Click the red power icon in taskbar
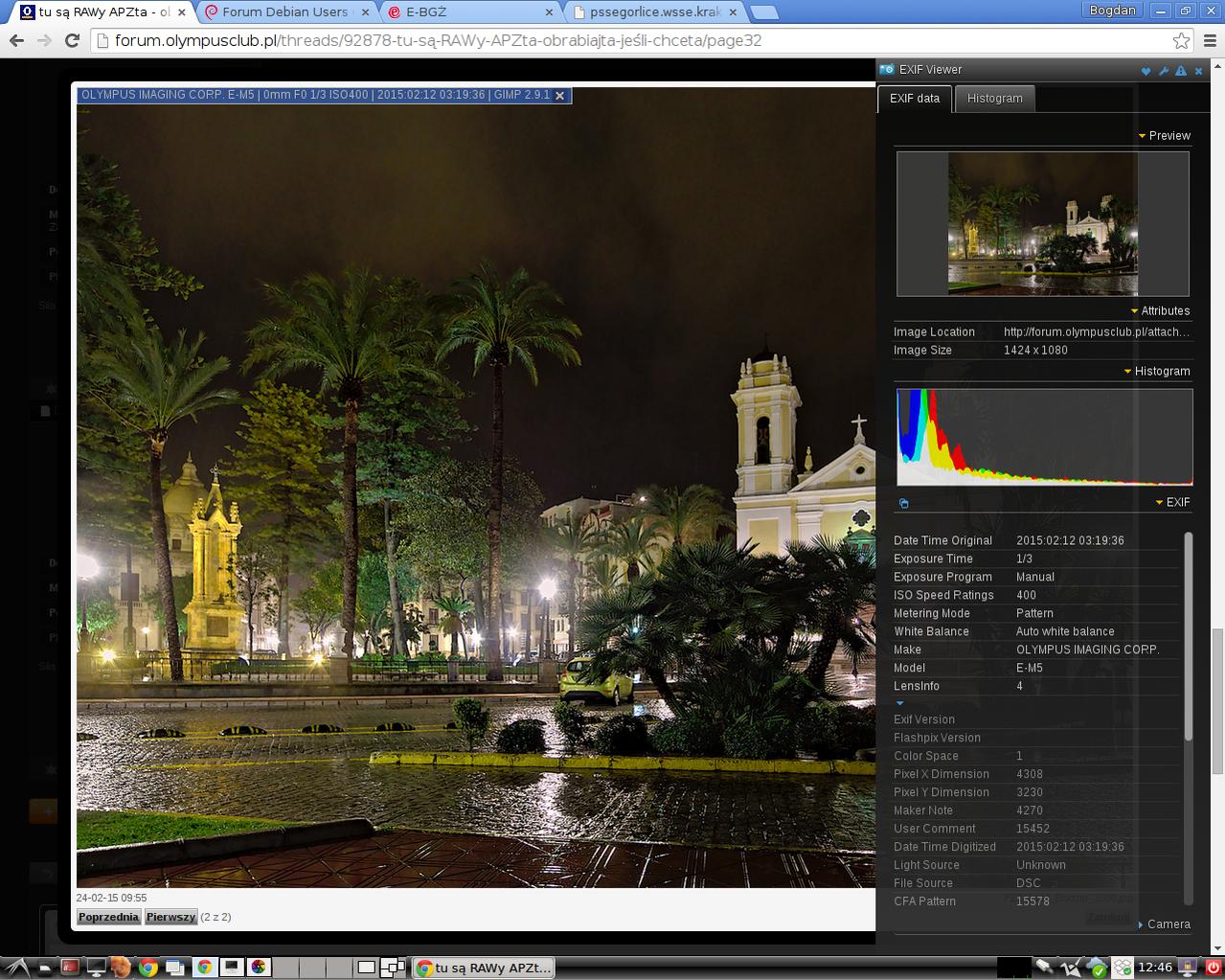Viewport: 1225px width, 980px height. point(1213,967)
